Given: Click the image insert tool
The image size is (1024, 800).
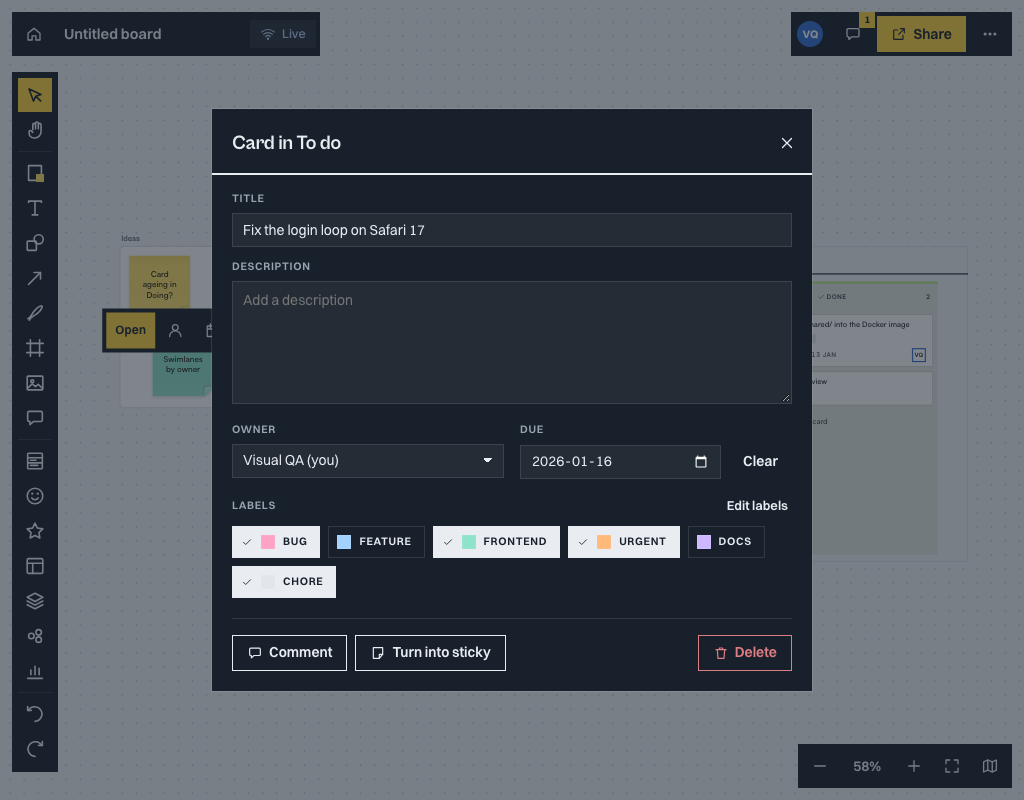Looking at the screenshot, I should coord(35,383).
